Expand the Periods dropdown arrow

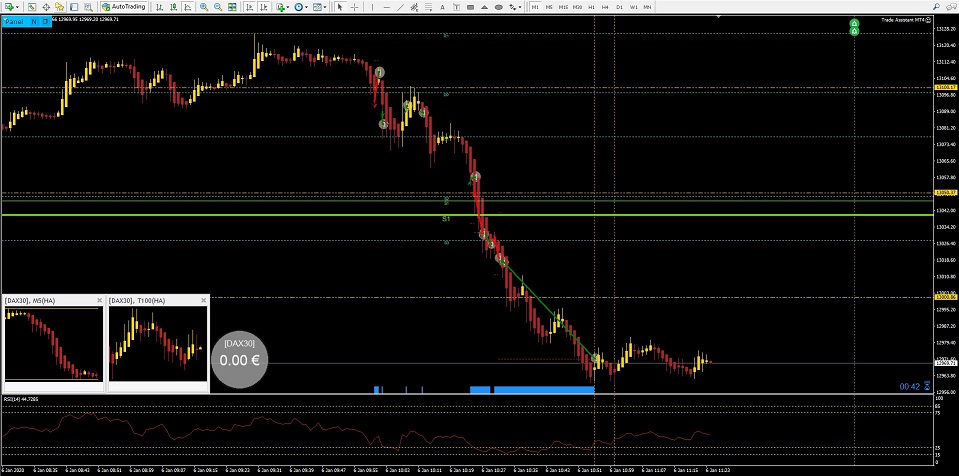click(x=306, y=7)
